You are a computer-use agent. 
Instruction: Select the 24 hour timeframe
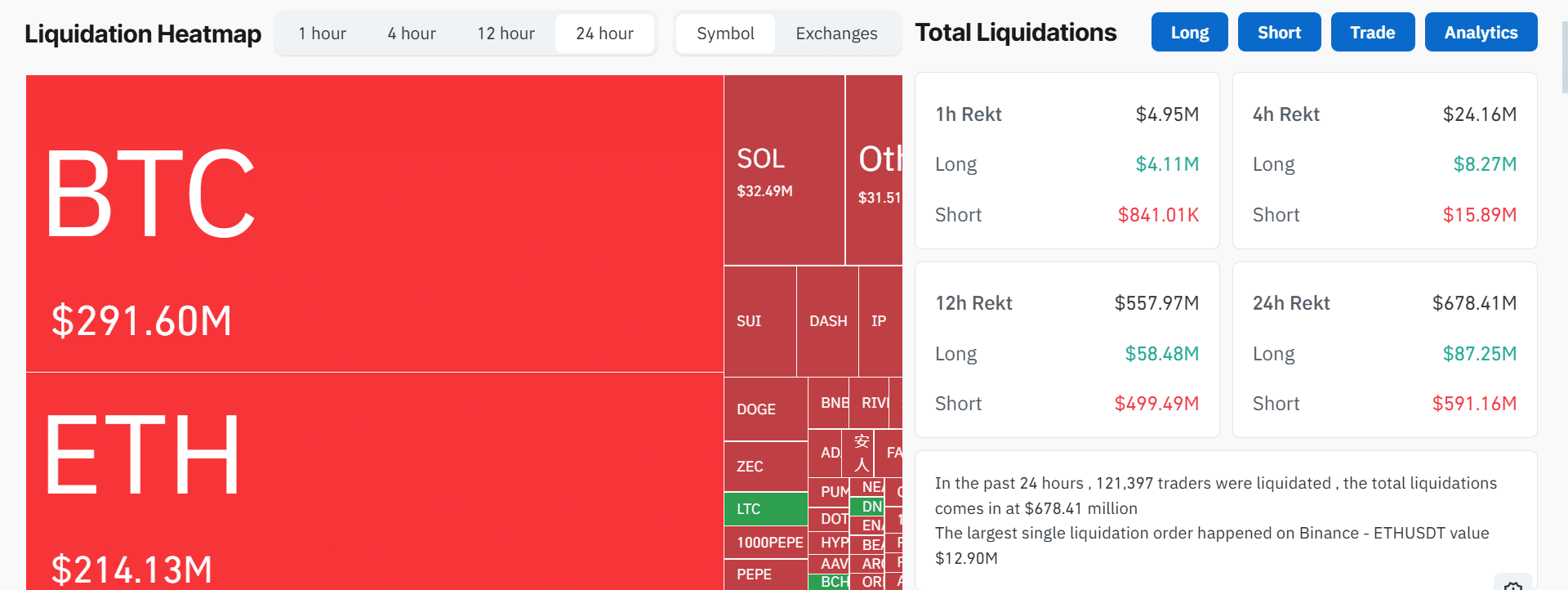[x=604, y=34]
